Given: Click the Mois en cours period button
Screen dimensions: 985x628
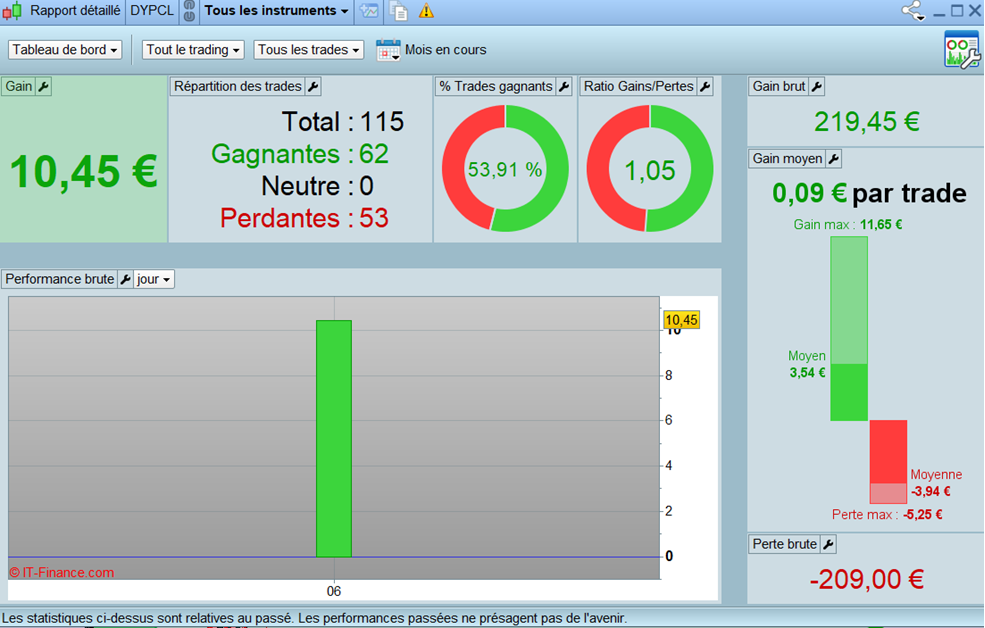Looking at the screenshot, I should point(445,50).
